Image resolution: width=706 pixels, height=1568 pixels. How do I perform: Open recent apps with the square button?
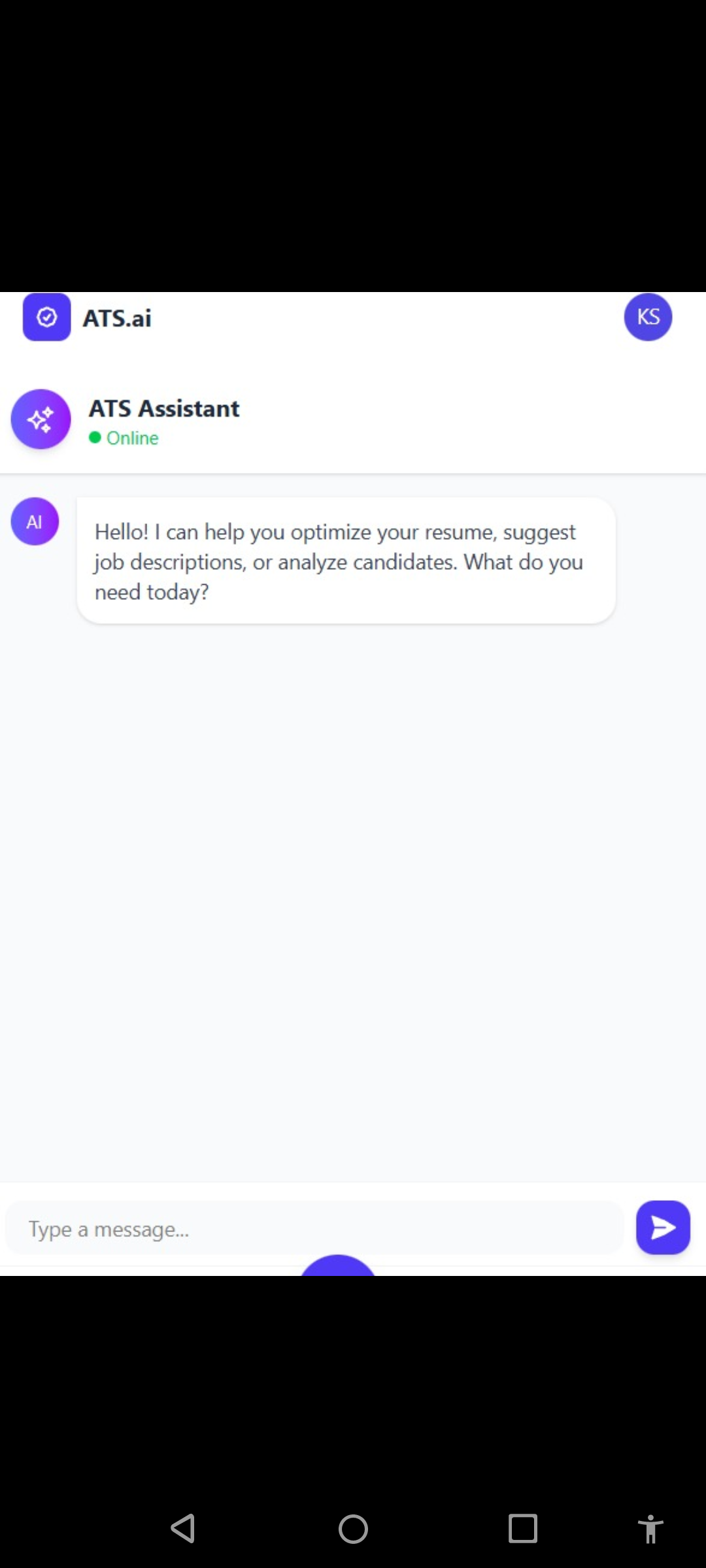coord(523,1529)
